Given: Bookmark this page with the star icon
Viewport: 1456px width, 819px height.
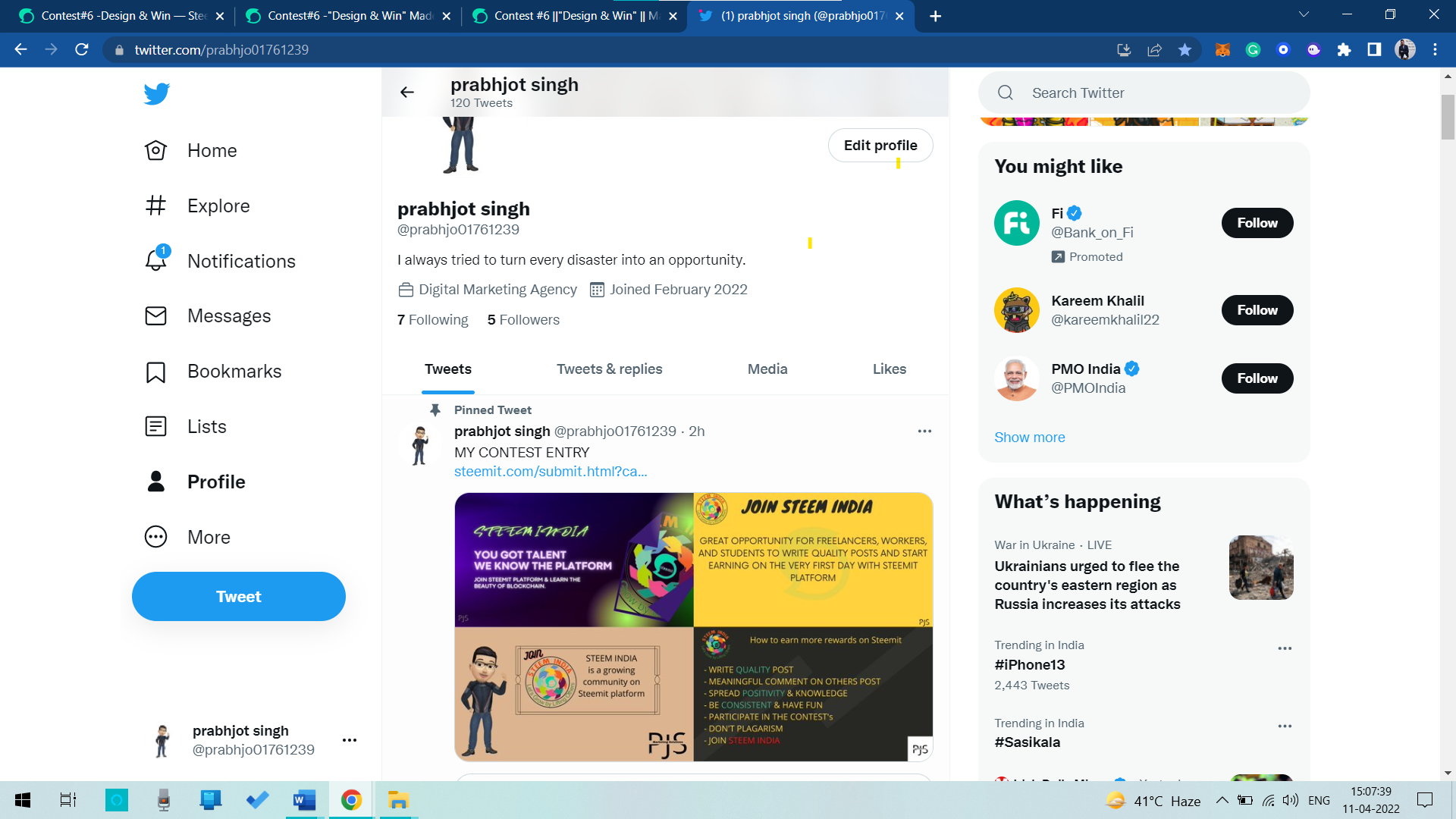Looking at the screenshot, I should (1185, 50).
